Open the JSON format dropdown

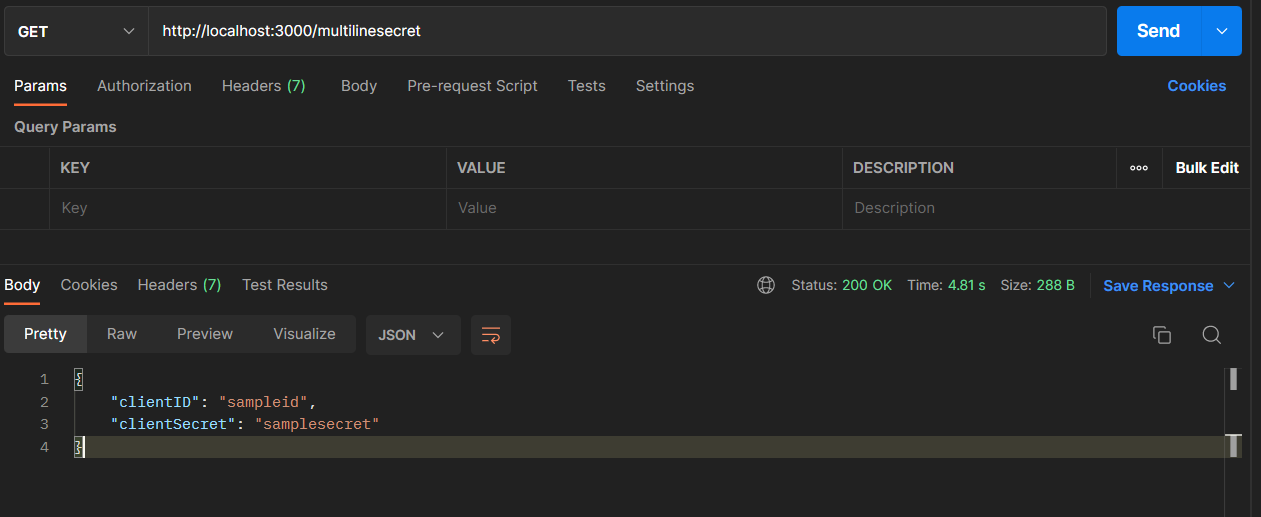pyautogui.click(x=412, y=335)
